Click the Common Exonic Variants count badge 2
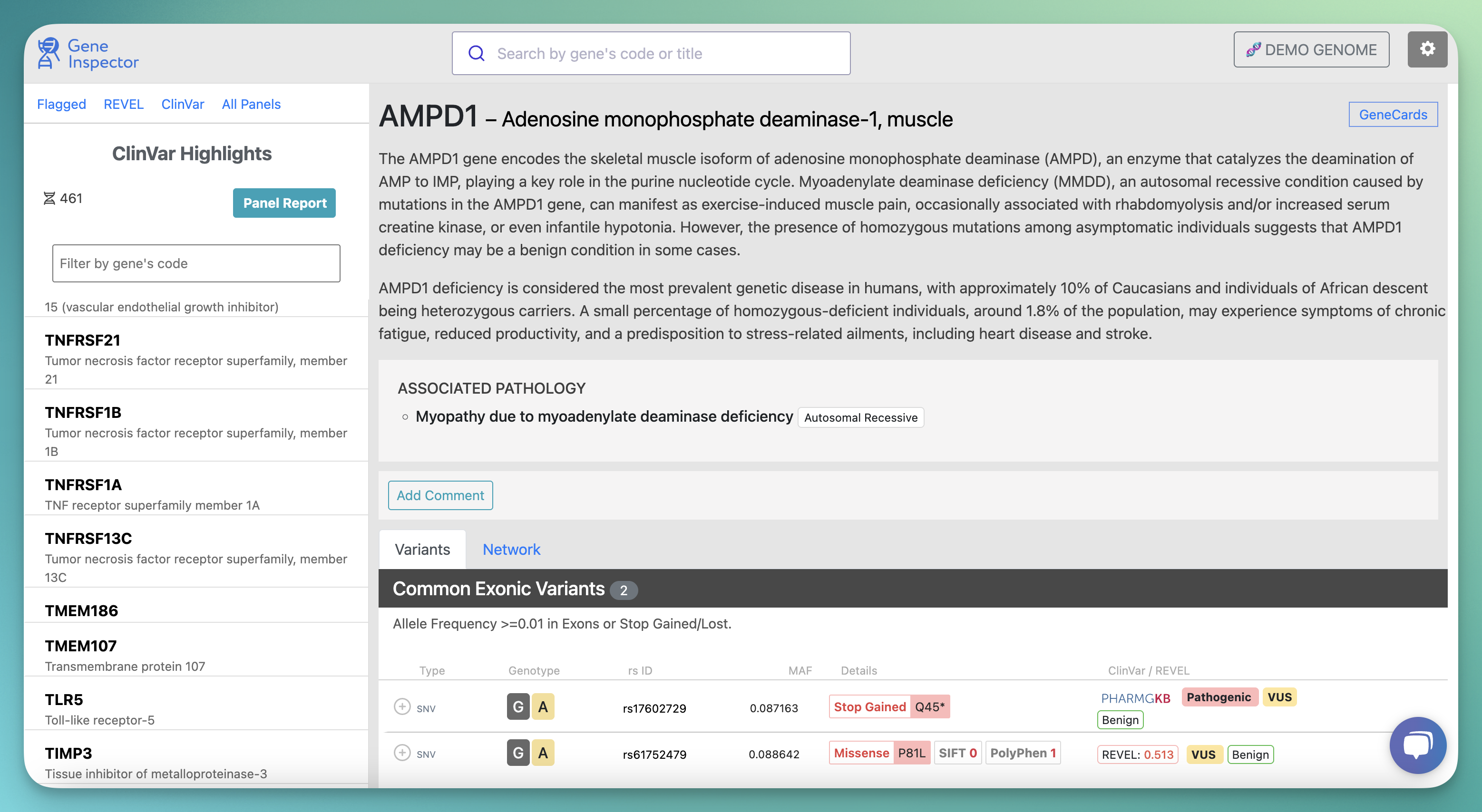The width and height of the screenshot is (1482, 812). tap(624, 590)
